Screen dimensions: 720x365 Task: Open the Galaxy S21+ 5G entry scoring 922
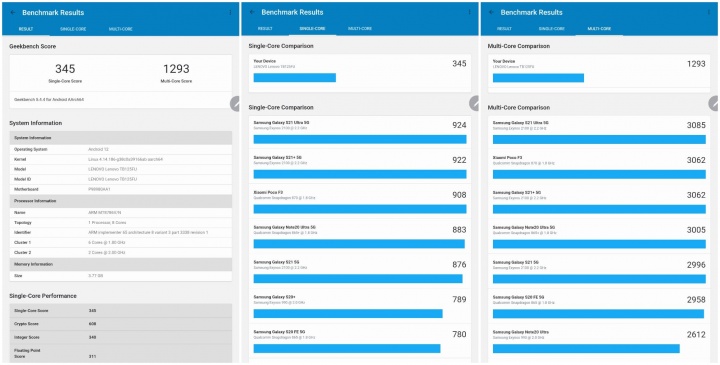[x=360, y=167]
